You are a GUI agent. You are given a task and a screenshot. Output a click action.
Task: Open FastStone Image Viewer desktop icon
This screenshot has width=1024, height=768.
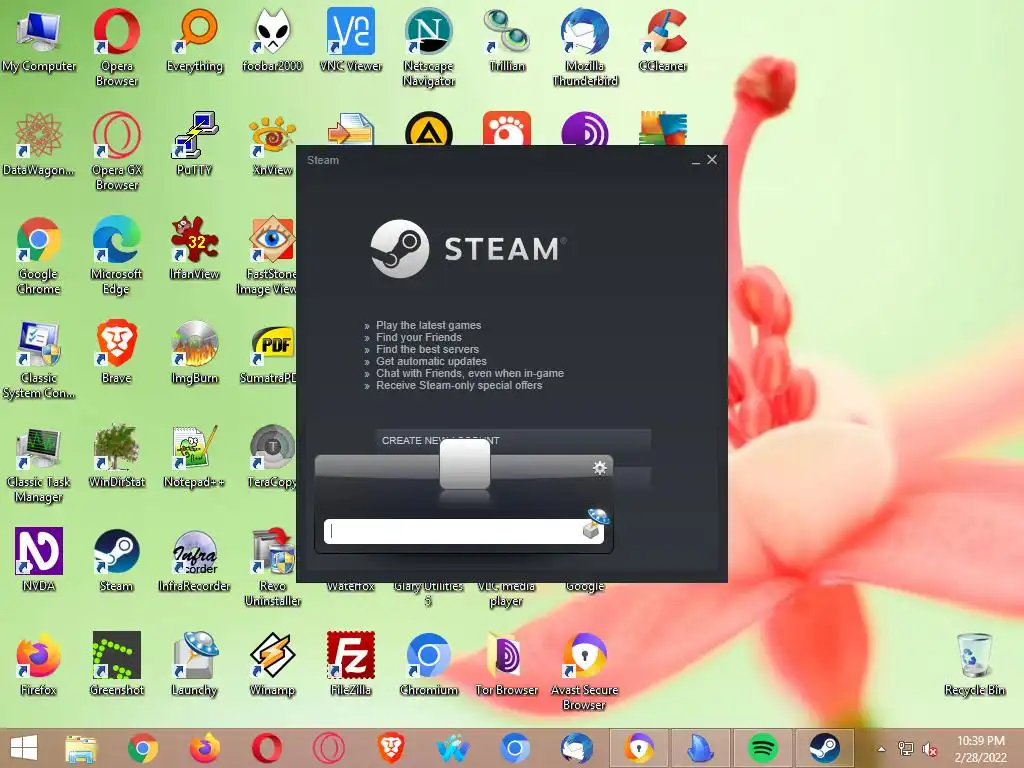coord(266,255)
